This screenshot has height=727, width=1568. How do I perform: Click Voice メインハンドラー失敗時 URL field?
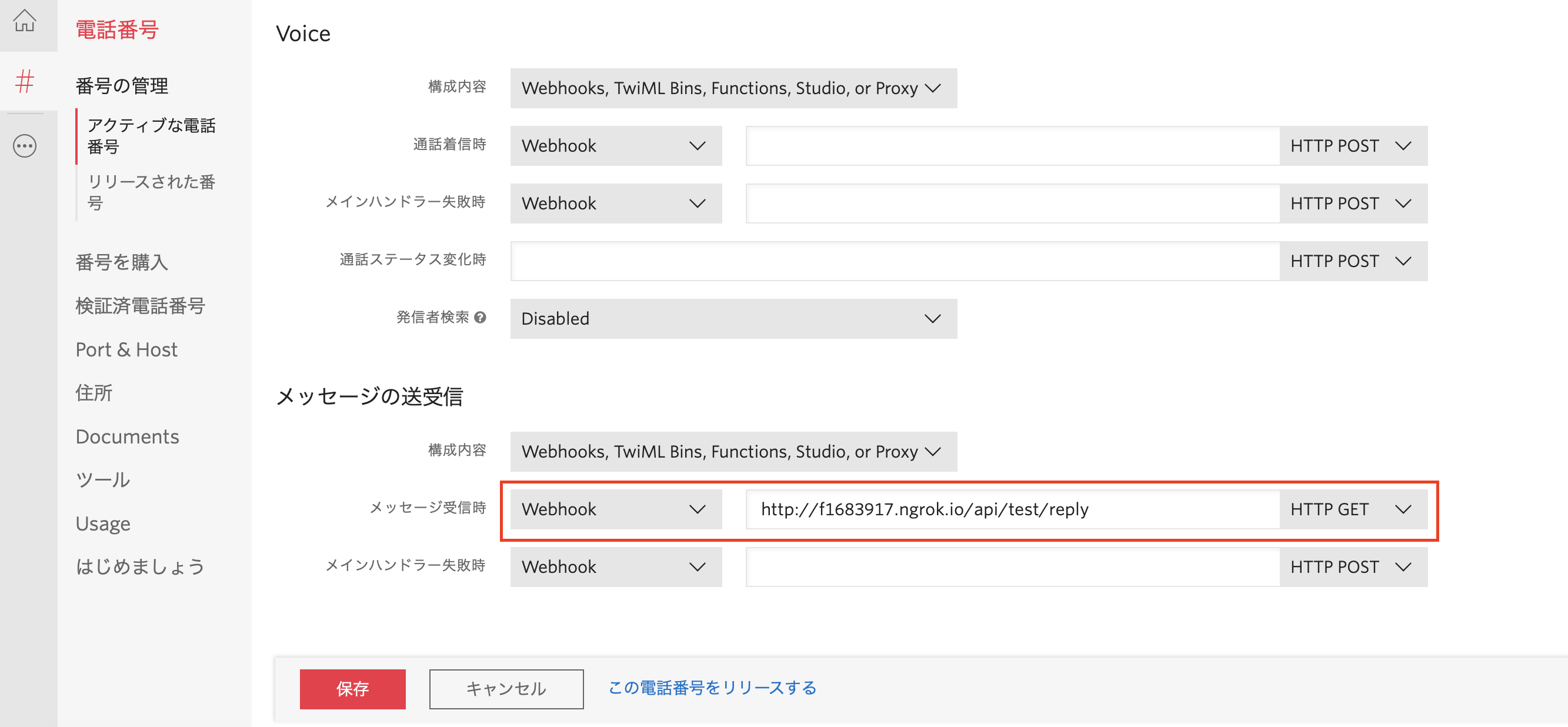click(1012, 204)
